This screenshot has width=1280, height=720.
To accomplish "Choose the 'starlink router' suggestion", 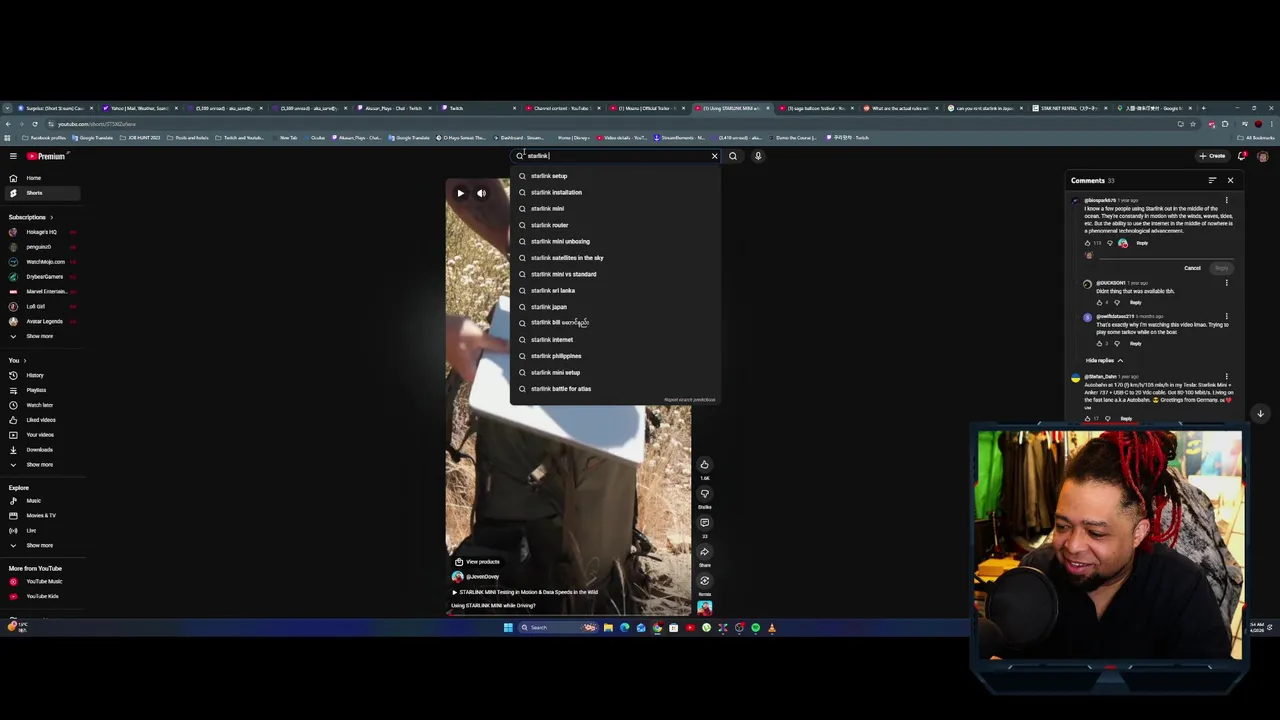I will tap(613, 225).
